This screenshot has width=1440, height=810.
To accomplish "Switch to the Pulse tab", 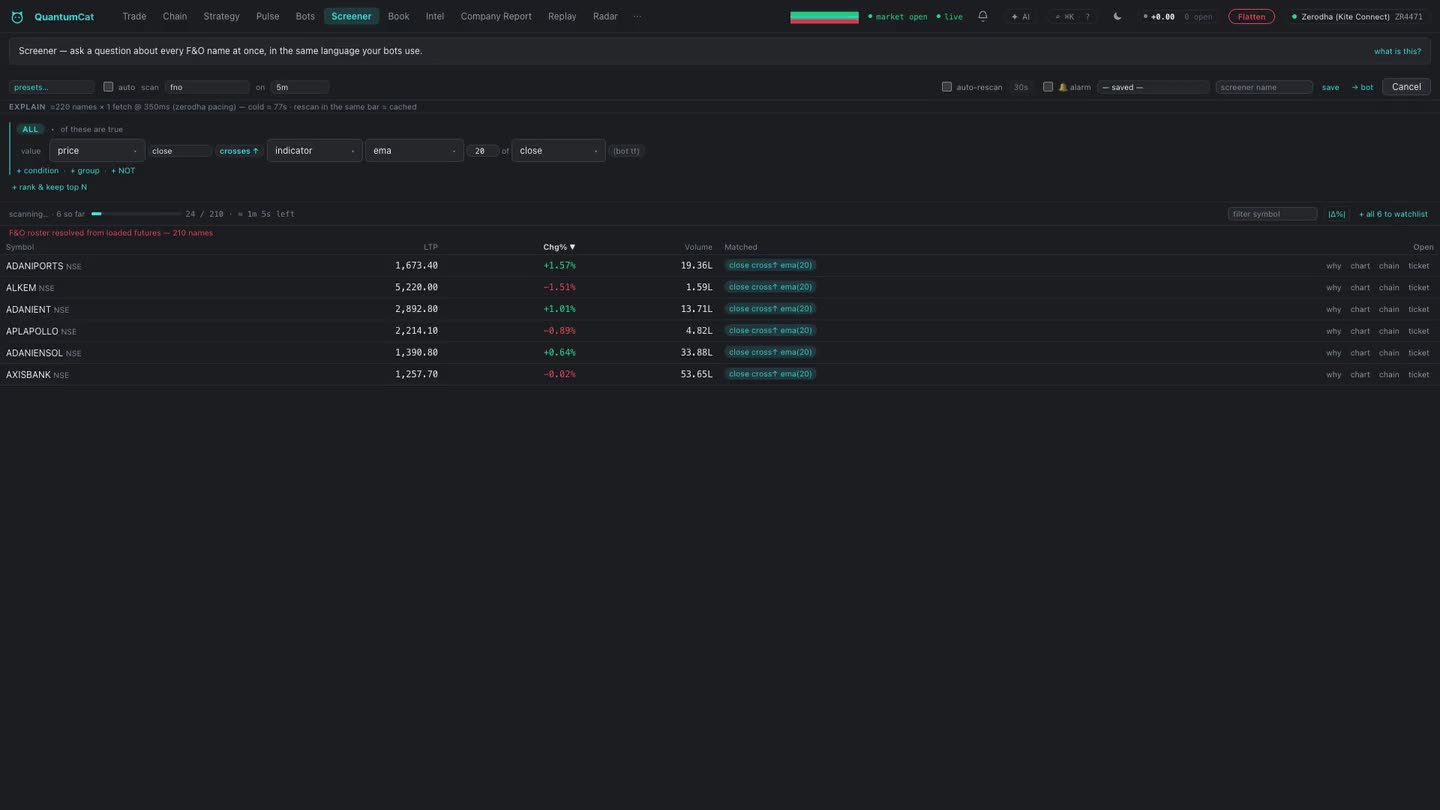I will tap(267, 16).
